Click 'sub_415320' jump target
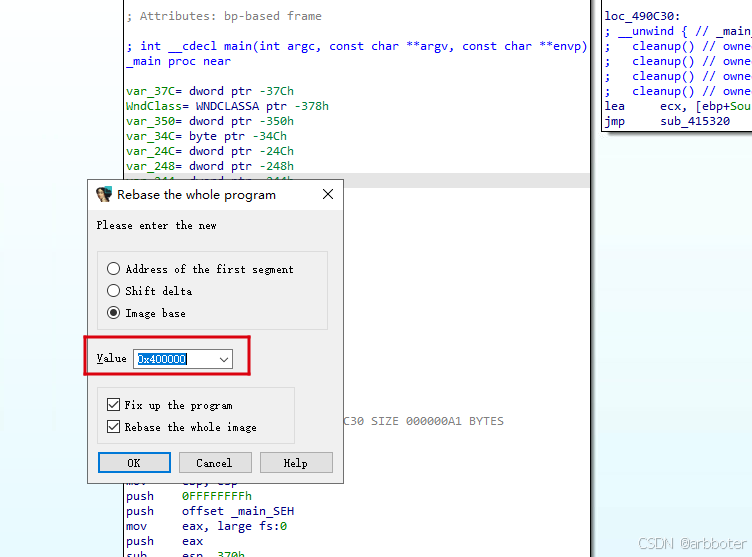Screen dimensions: 752x557 tap(695, 121)
